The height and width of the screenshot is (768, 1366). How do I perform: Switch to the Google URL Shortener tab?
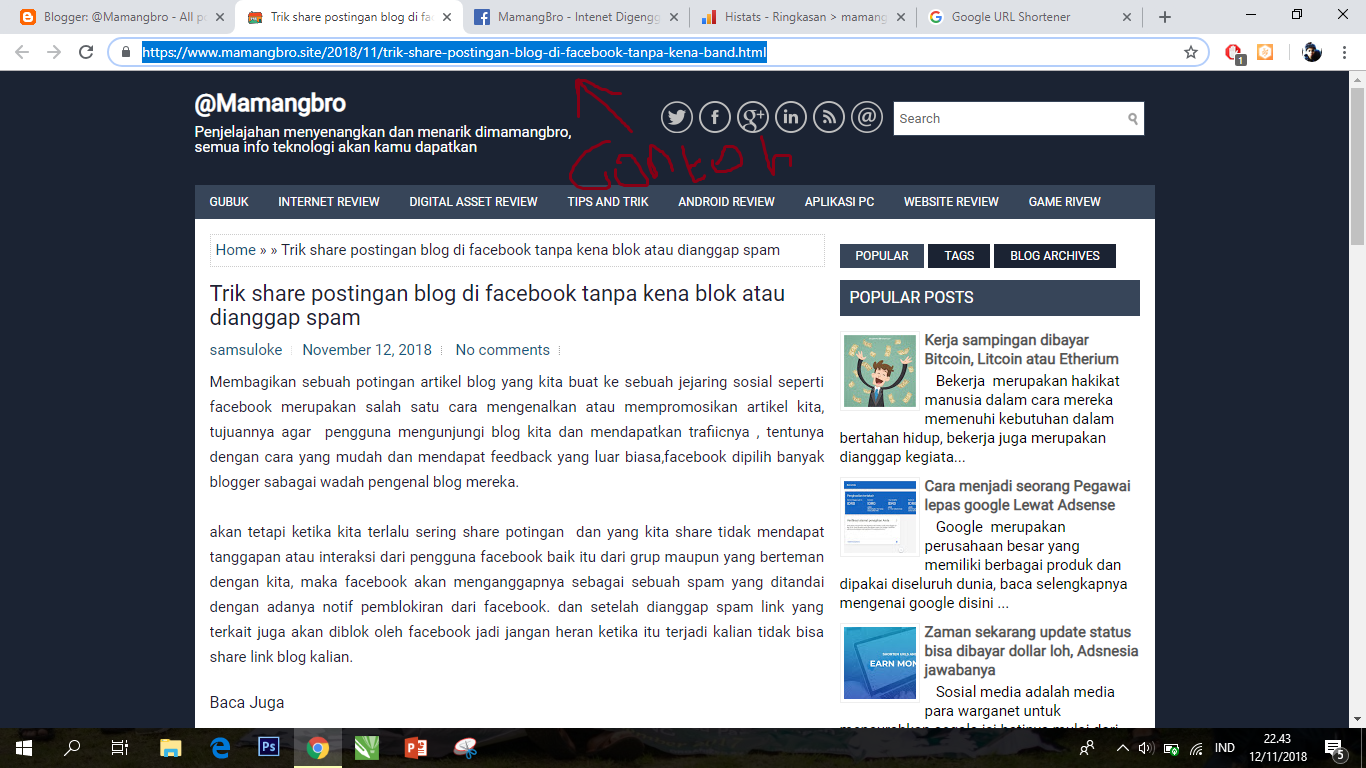pos(1028,17)
